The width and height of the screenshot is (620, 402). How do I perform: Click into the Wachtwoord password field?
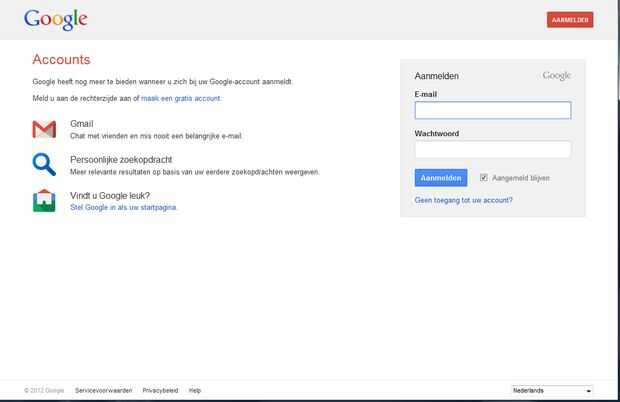pyautogui.click(x=492, y=149)
